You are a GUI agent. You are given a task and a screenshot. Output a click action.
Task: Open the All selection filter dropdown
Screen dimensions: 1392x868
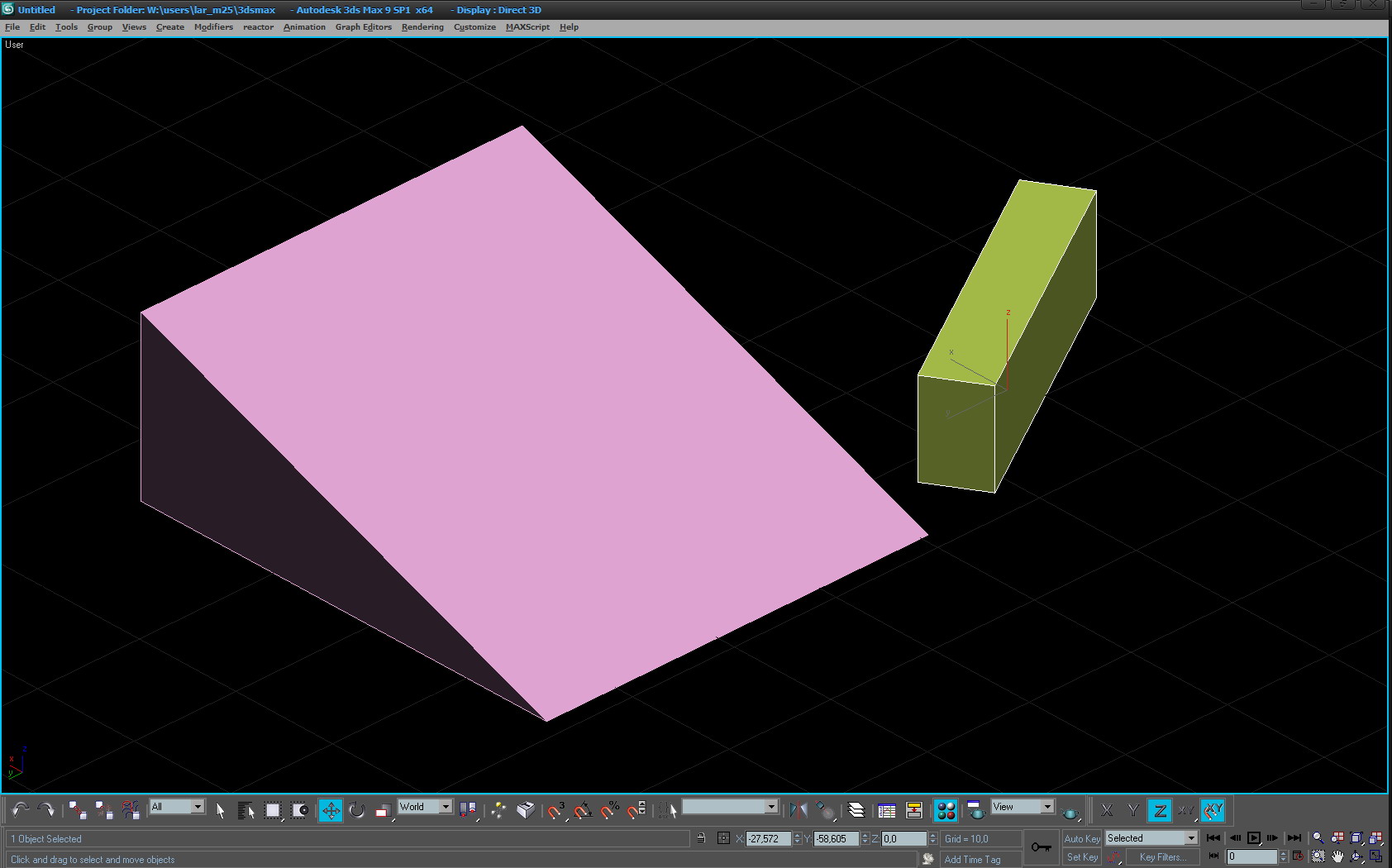[x=177, y=807]
